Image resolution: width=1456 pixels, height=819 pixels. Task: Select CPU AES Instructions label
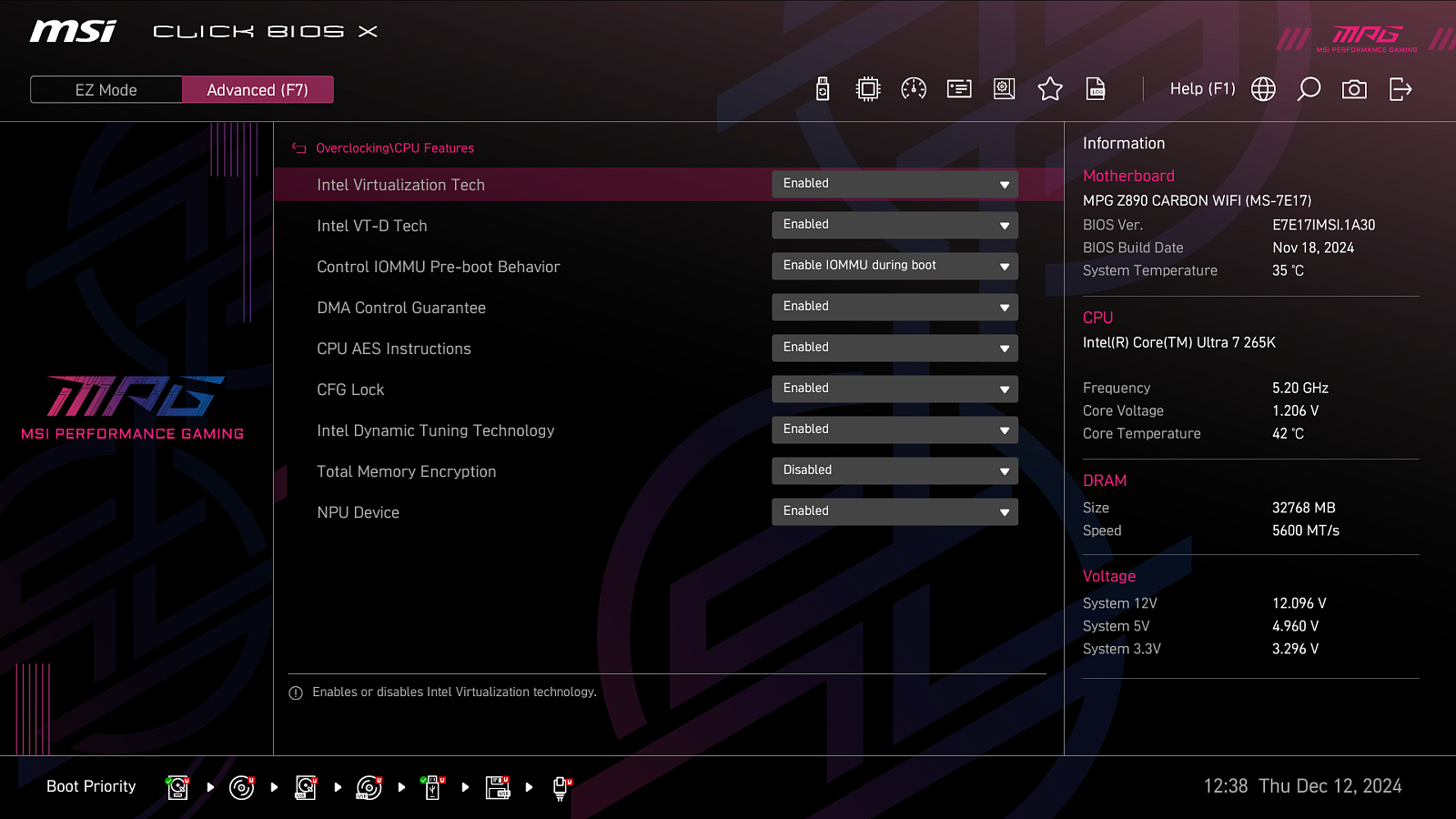(394, 349)
